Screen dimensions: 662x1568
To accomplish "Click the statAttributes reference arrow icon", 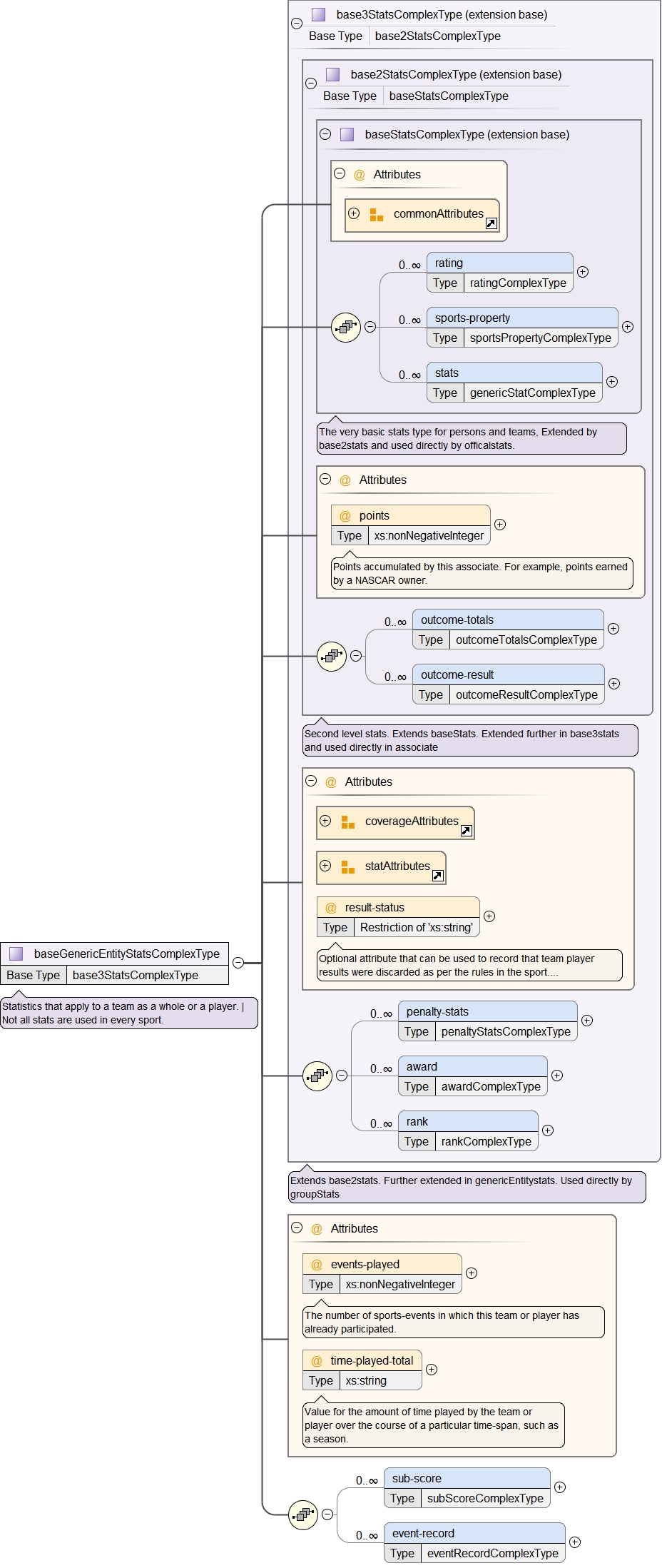I will (x=438, y=876).
